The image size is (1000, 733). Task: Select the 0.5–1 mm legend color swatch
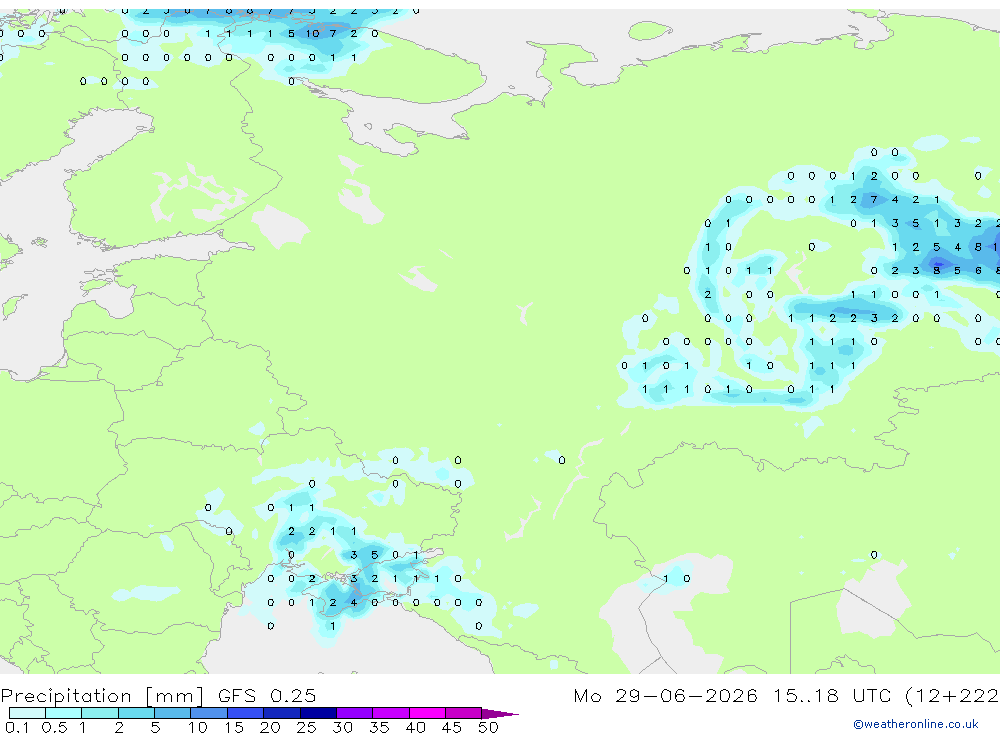click(x=63, y=713)
